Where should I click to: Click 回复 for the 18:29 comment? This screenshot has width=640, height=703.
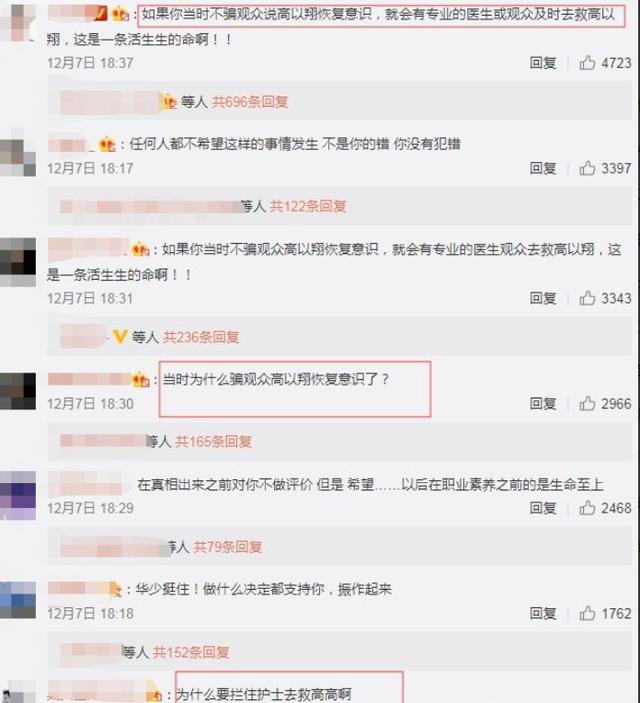(543, 508)
